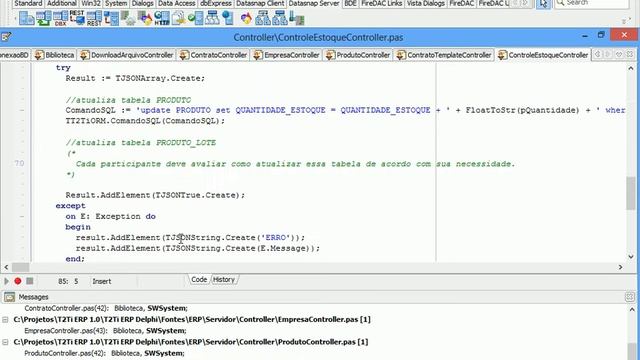640x360 pixels.
Task: Choose the REST server component icon
Action: click(x=94, y=19)
